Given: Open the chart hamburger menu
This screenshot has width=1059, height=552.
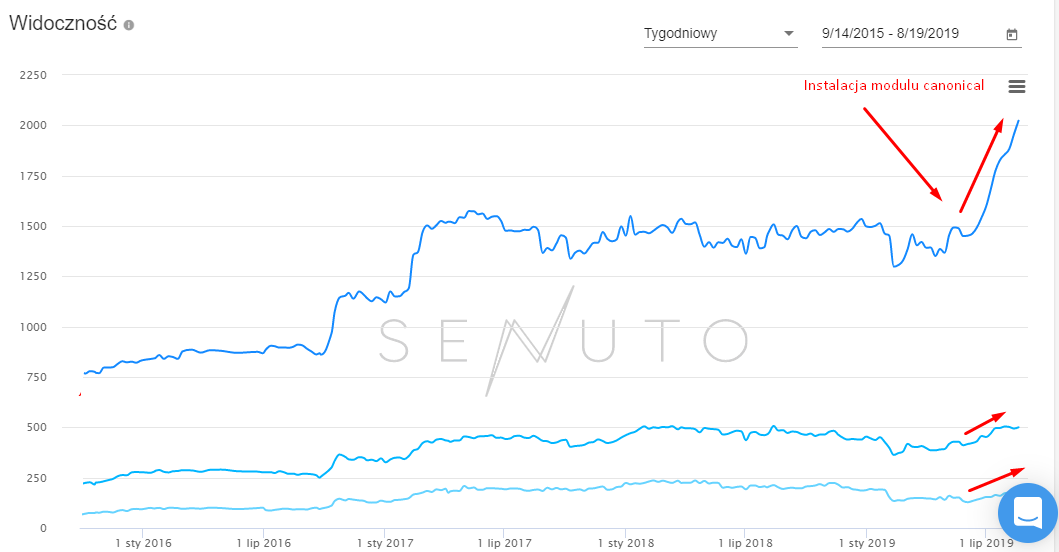Looking at the screenshot, I should click(x=1017, y=87).
